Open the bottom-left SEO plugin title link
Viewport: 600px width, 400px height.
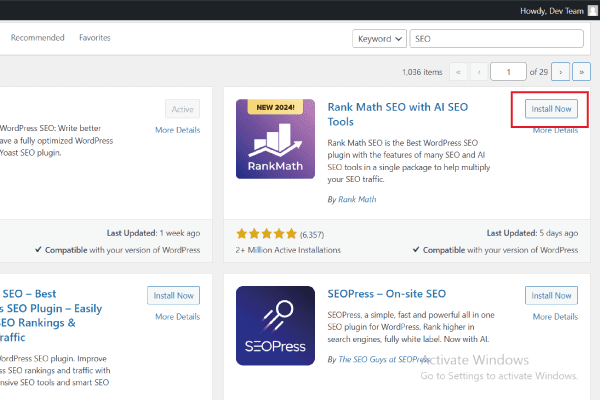51,315
